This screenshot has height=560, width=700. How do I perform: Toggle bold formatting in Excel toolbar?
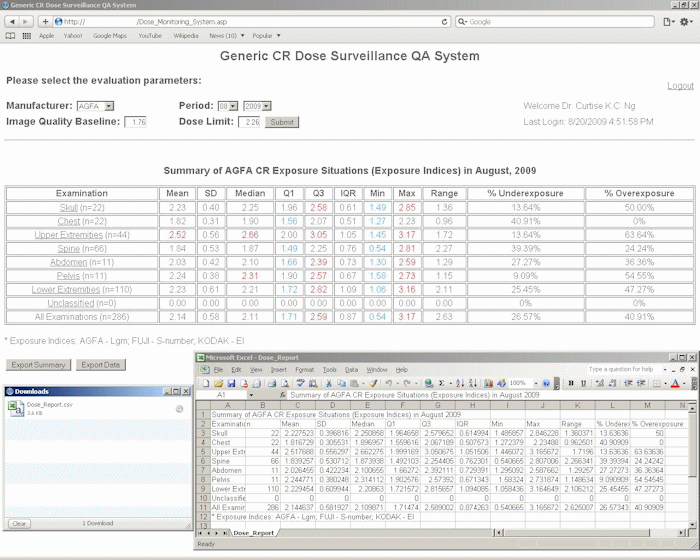click(x=570, y=382)
